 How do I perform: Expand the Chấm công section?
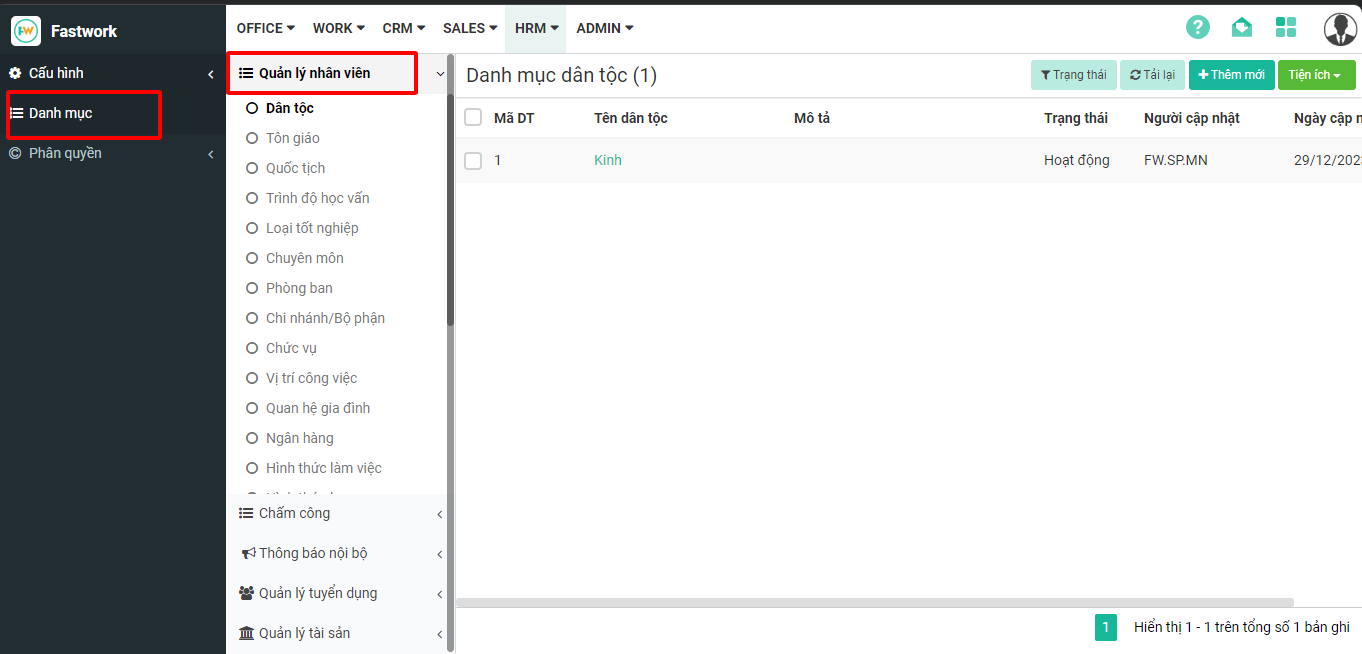294,513
